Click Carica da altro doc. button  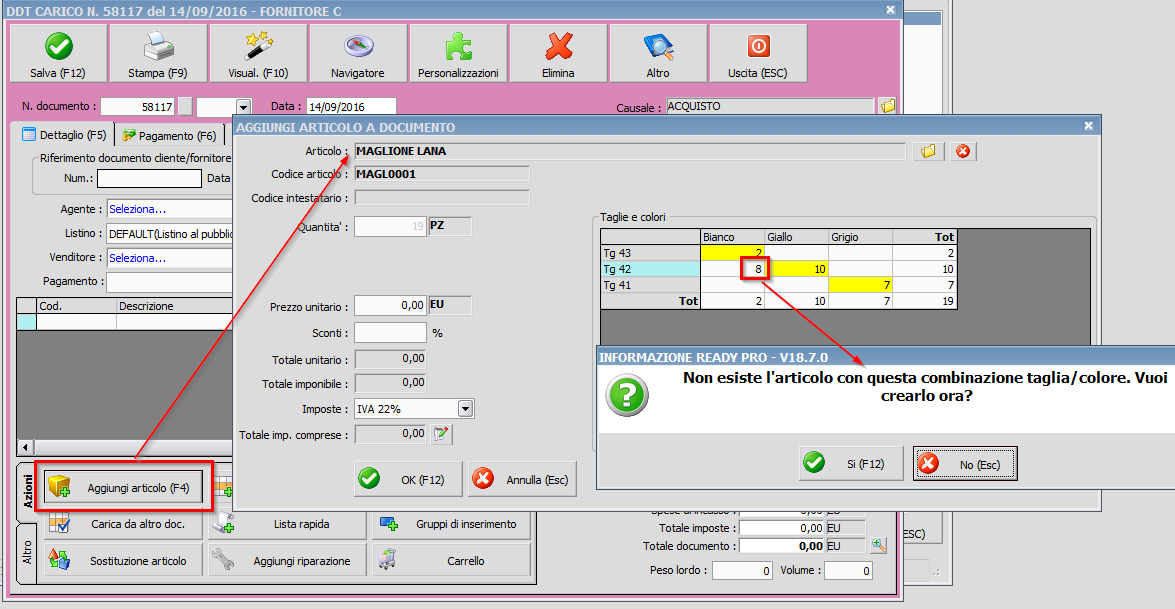pyautogui.click(x=124, y=524)
